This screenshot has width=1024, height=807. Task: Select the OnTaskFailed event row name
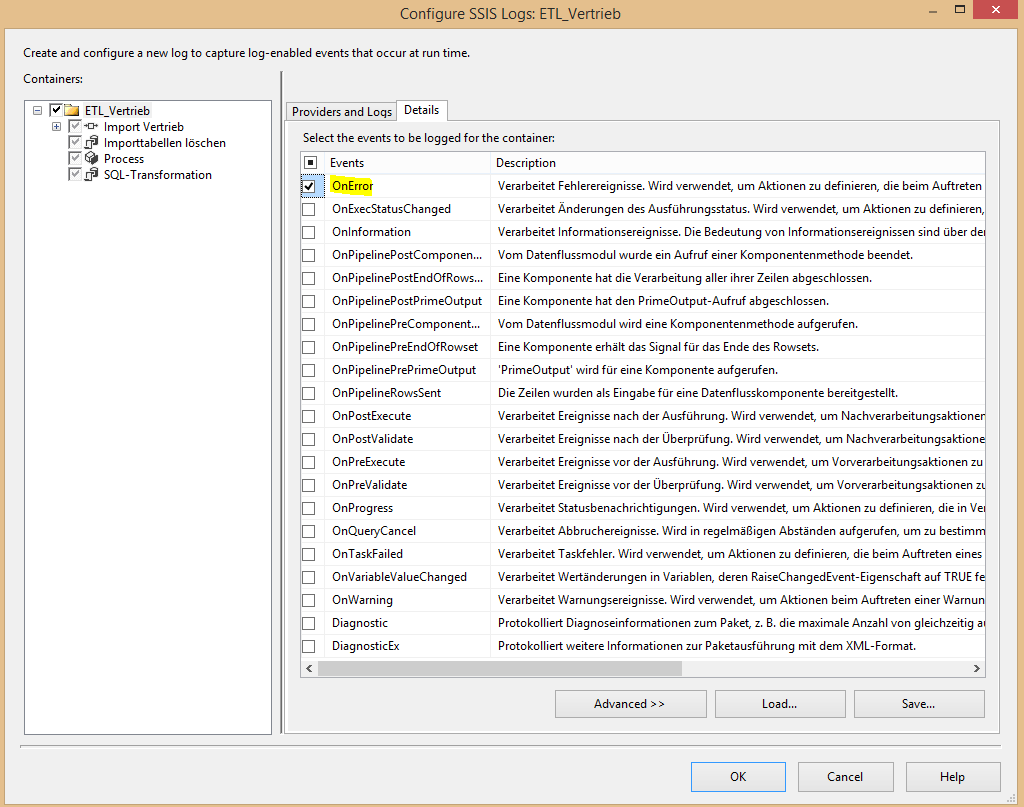pos(368,554)
